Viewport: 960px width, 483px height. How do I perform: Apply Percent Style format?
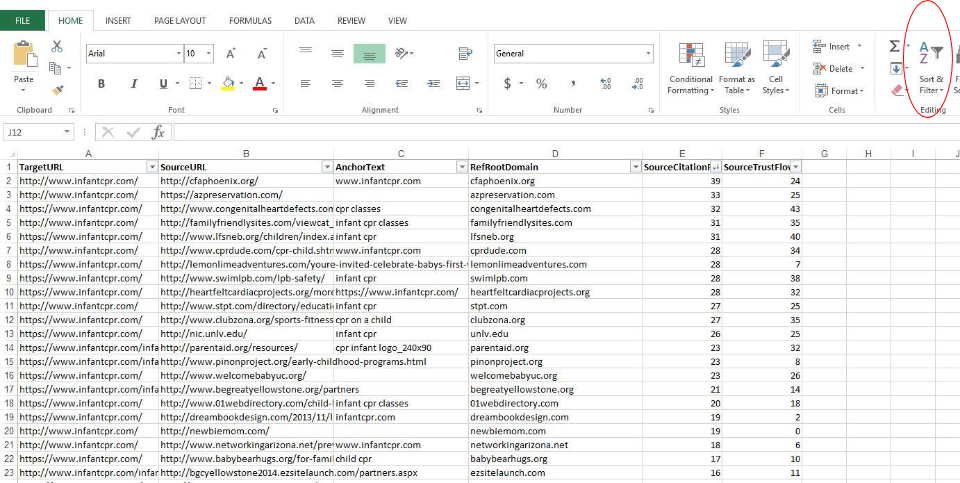click(542, 83)
